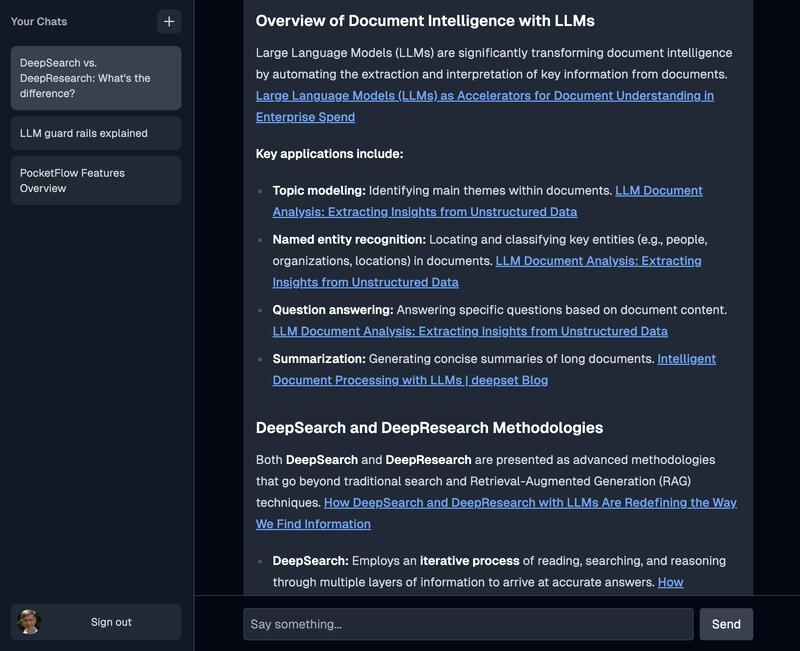Click DeepSearch and DeepResearch Methodologies heading
The image size is (800, 651).
click(429, 428)
